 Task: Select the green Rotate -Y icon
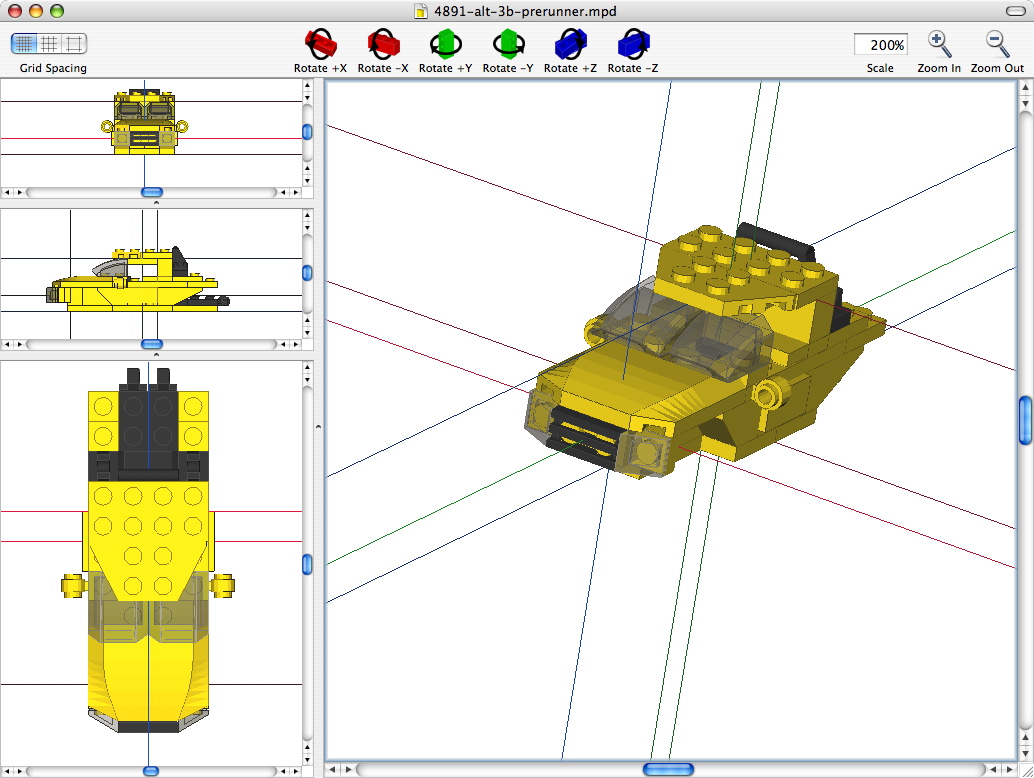pyautogui.click(x=508, y=44)
